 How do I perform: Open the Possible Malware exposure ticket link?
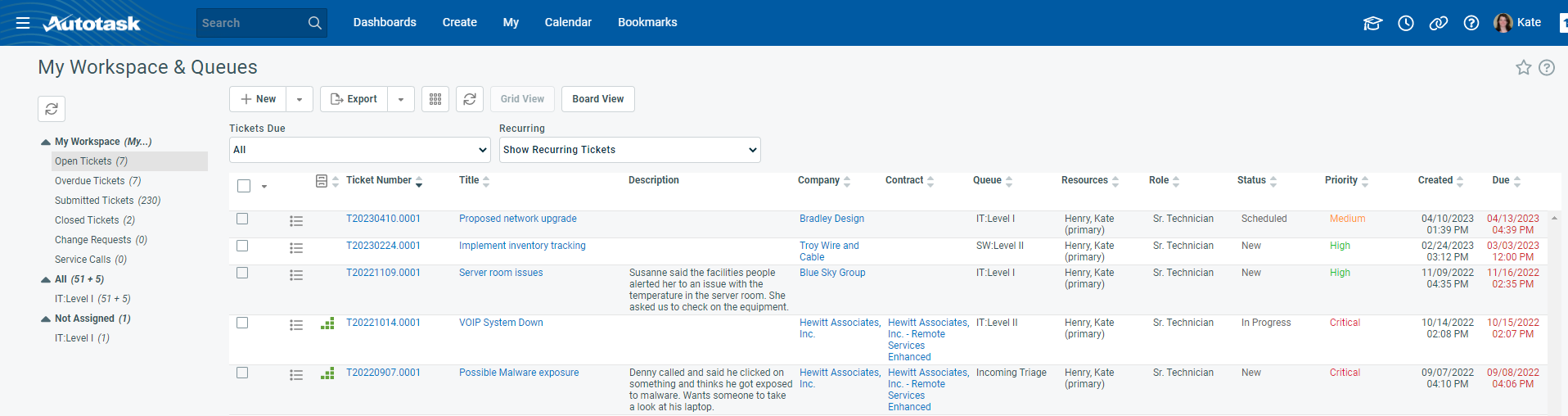519,373
